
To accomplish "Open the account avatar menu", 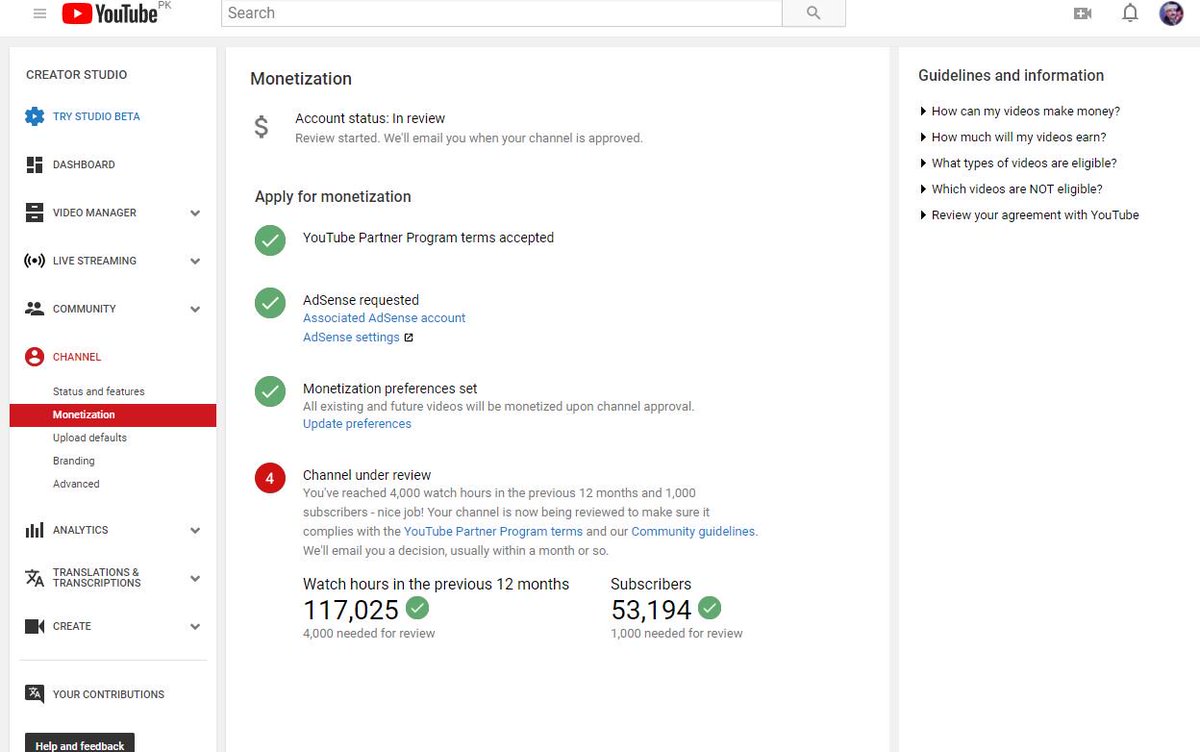I will click(1171, 13).
